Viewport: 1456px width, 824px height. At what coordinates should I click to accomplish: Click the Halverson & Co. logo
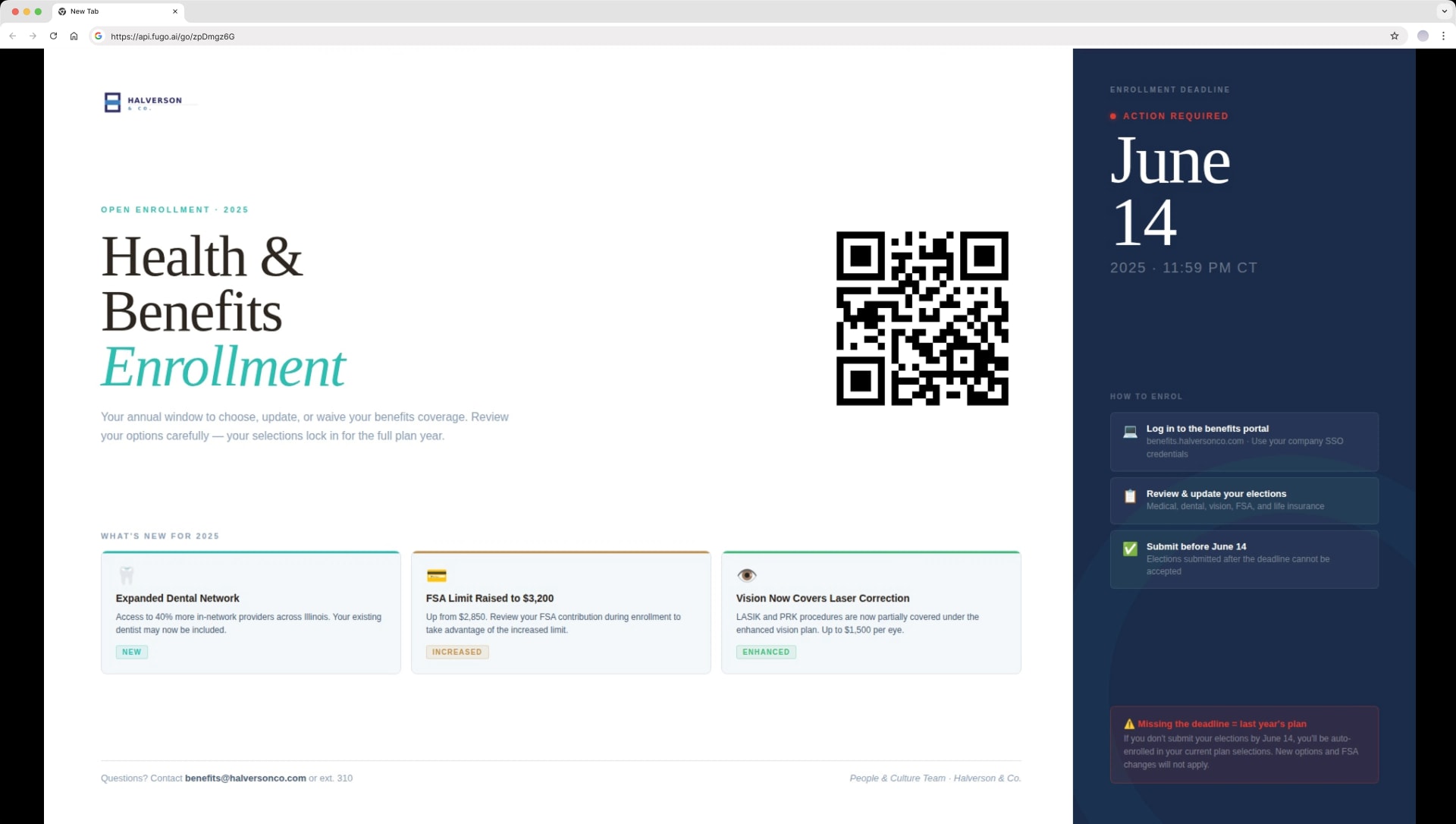point(143,102)
